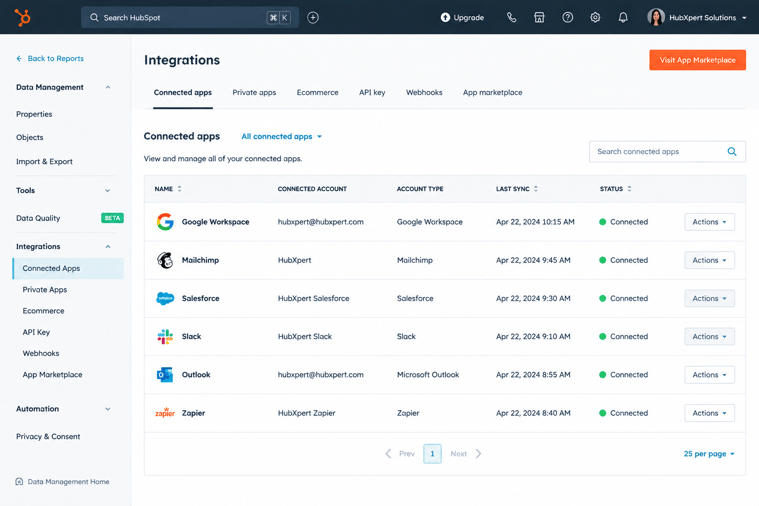Click the Mailchimp monkey icon
This screenshot has height=506, width=759.
click(x=165, y=260)
